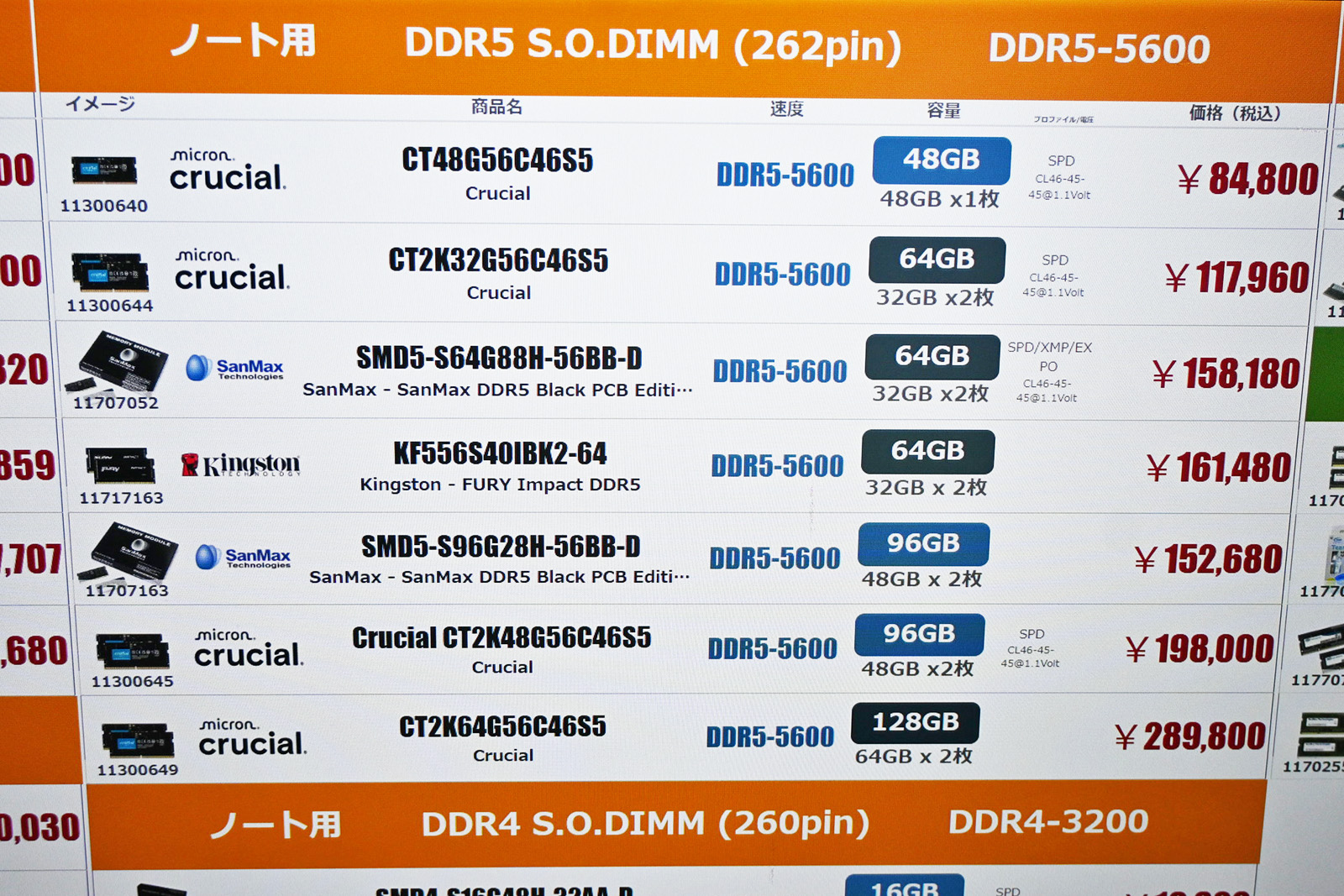Screen dimensions: 1344x896
Task: Click the price ¥84,800
Action: 1247,179
